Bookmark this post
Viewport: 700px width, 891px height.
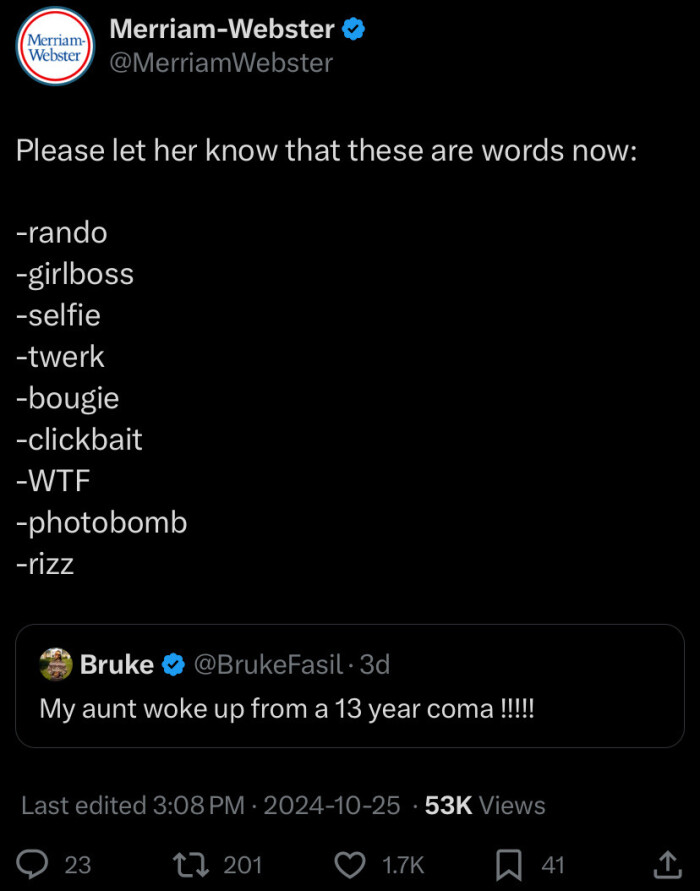[x=510, y=864]
